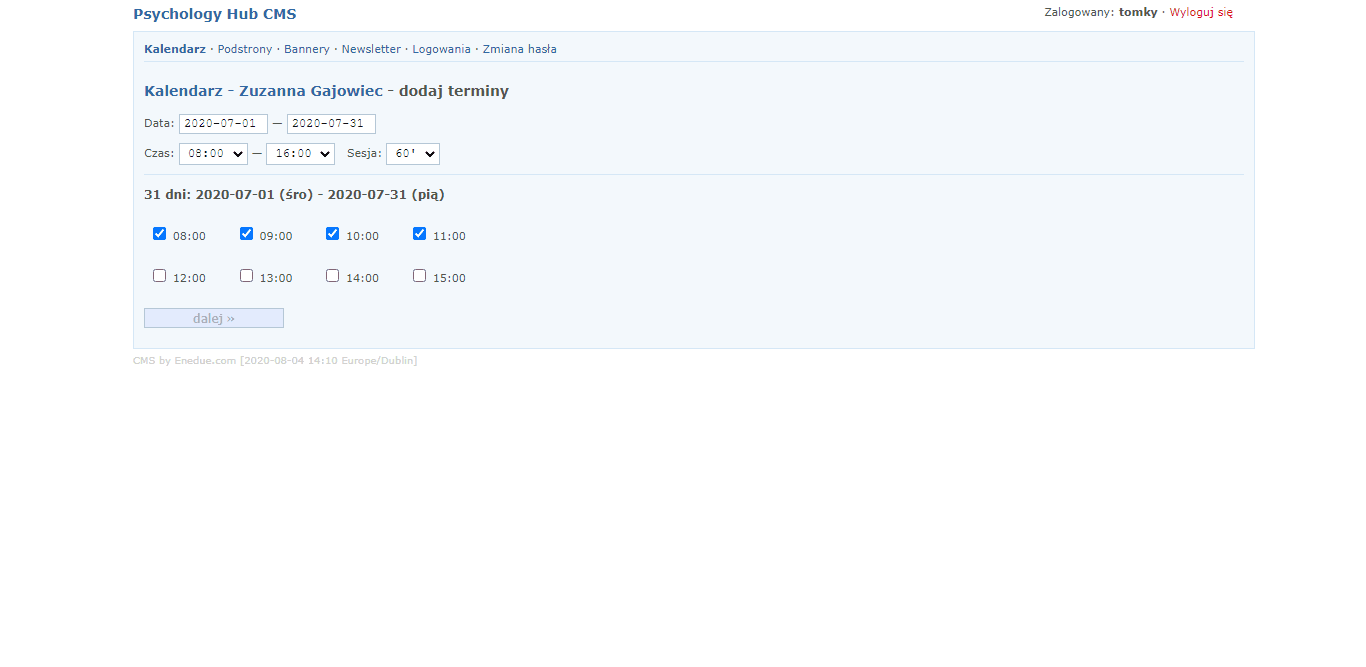Open the start time 08:00 dropdown

213,154
